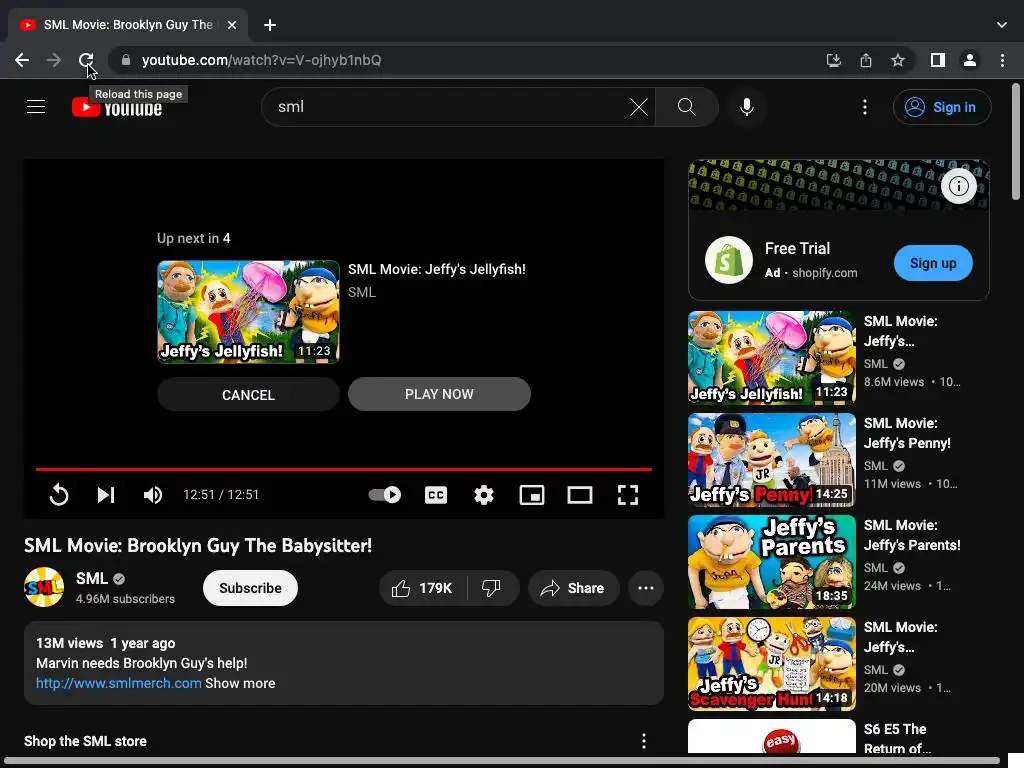
Task: Open Jeffy's Parents video thumbnail
Action: tap(771, 562)
